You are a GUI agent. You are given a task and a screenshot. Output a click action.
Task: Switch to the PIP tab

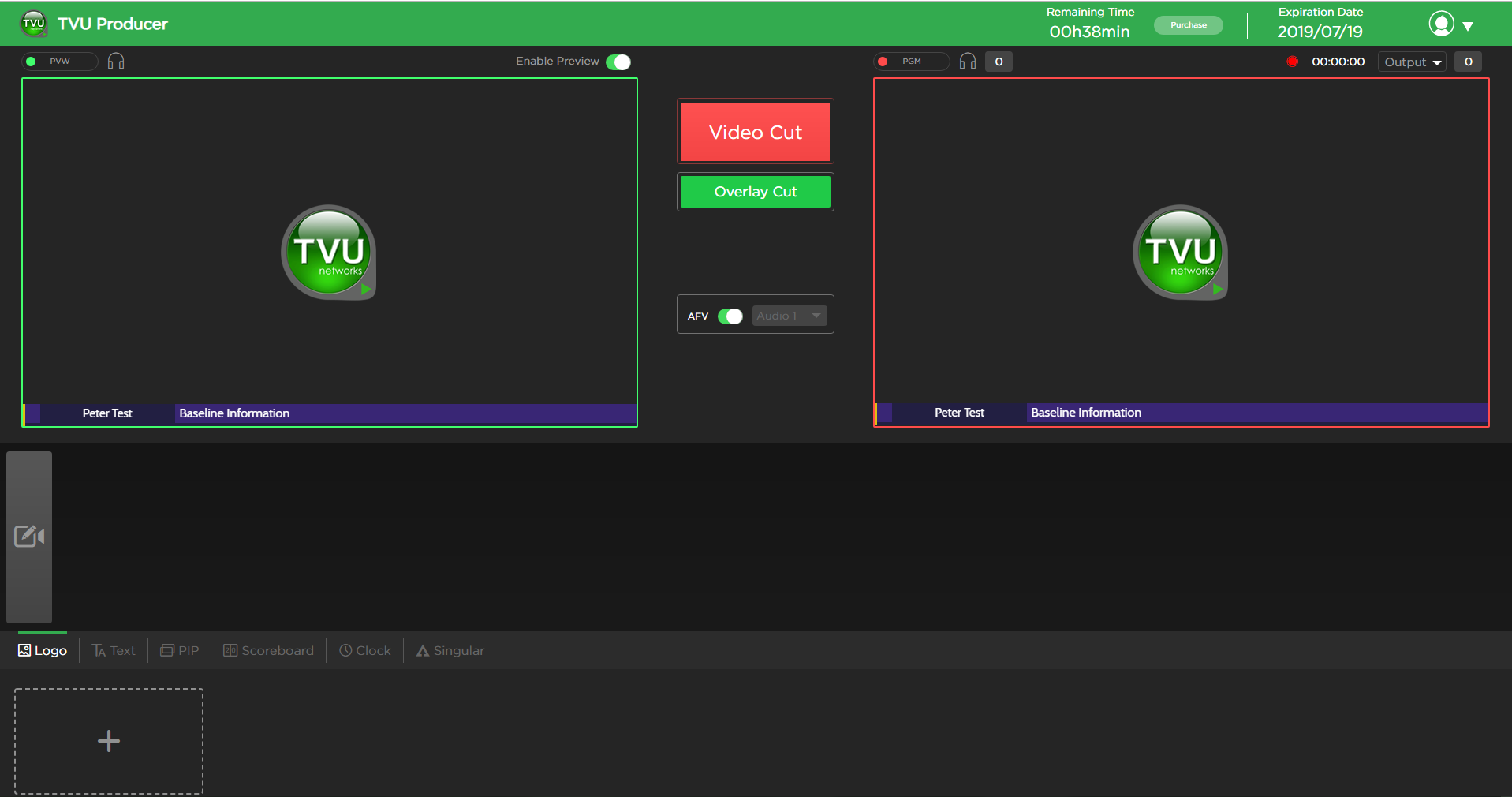(180, 650)
